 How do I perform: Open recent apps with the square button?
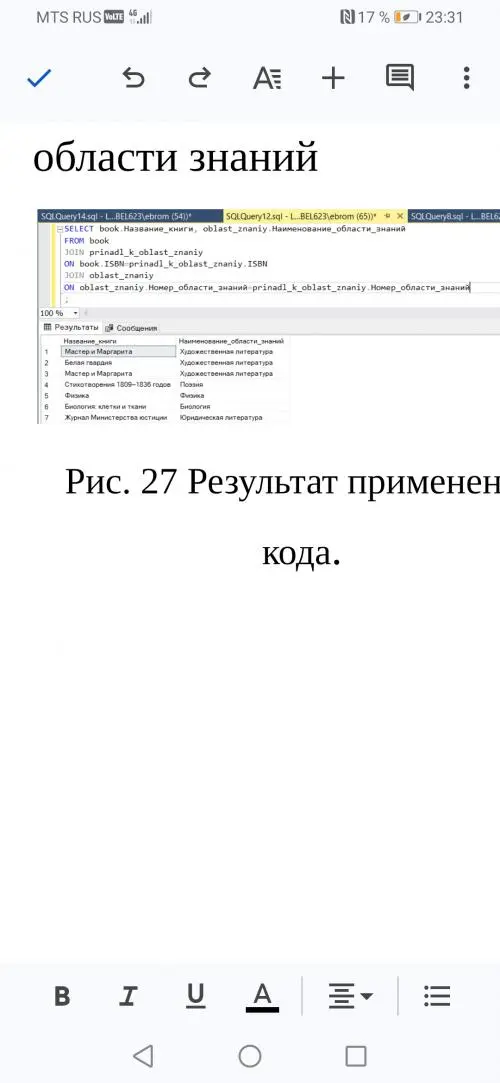(x=356, y=1056)
